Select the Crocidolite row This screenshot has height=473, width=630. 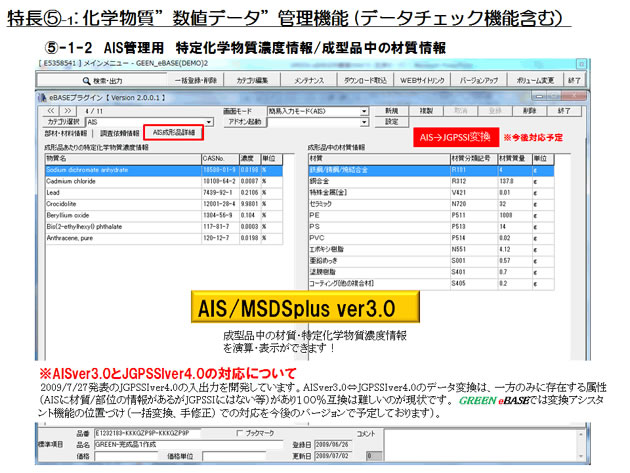pyautogui.click(x=164, y=204)
